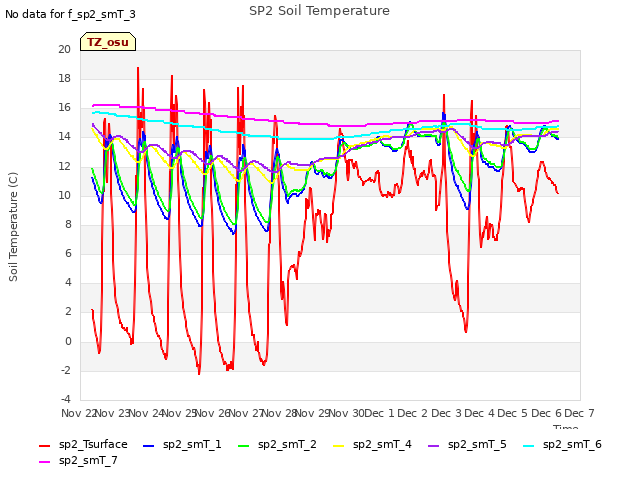Click the -4 y-axis tick label

tap(66, 399)
